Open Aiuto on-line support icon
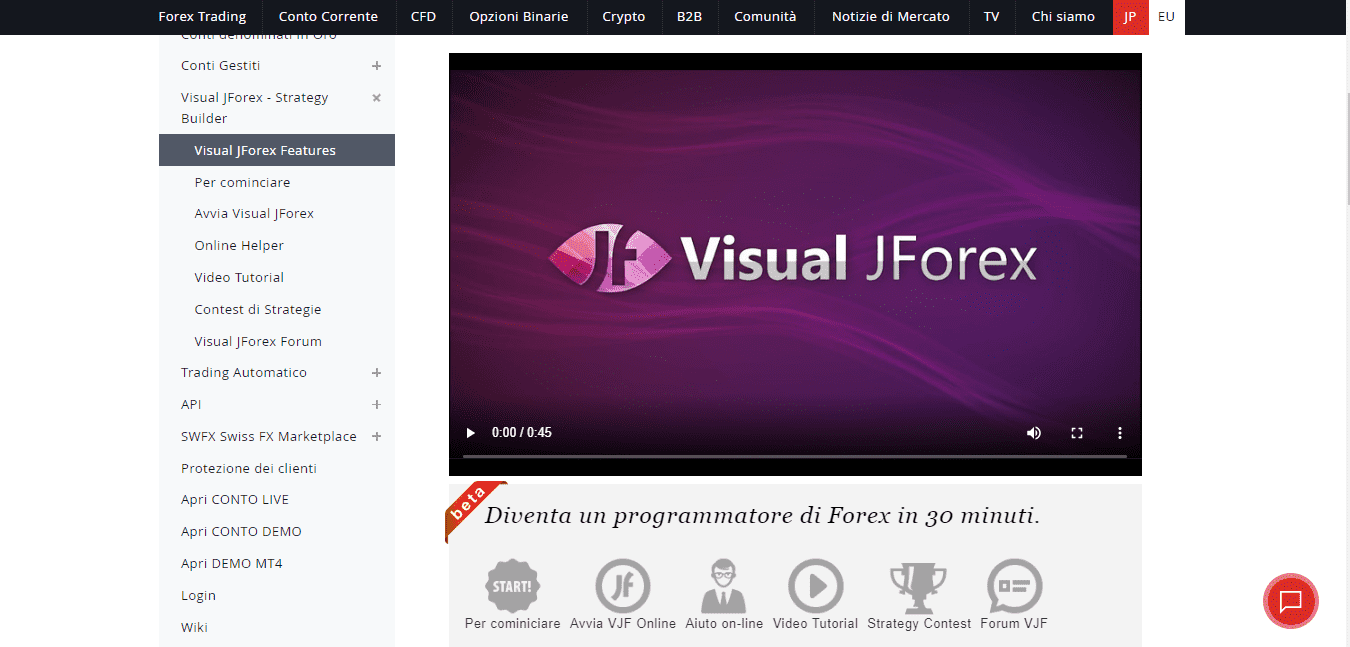This screenshot has width=1350, height=647. tap(723, 586)
